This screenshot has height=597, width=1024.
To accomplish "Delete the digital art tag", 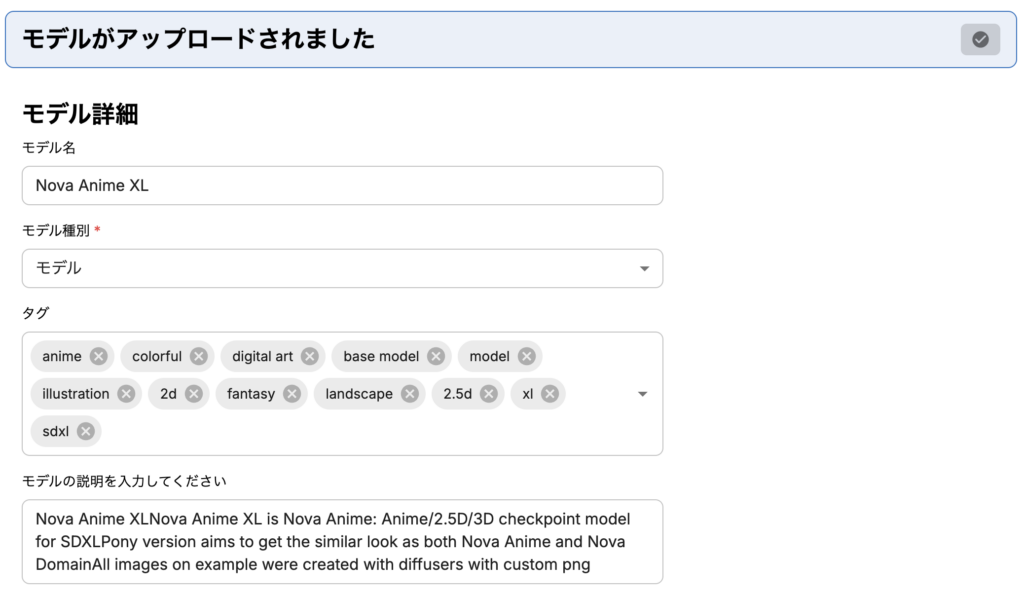I will [309, 356].
